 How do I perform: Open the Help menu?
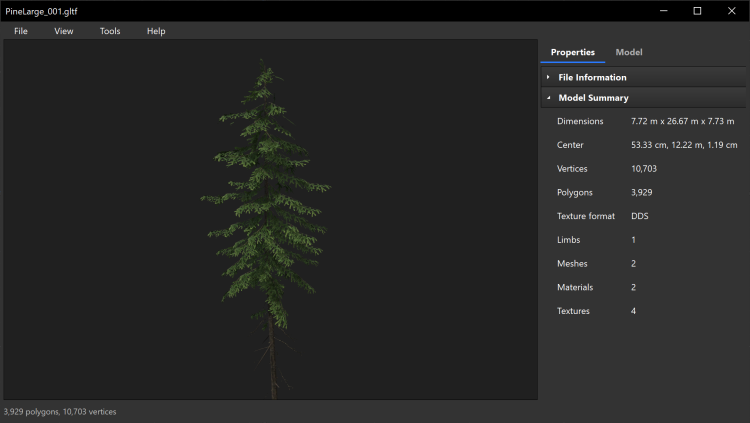tap(156, 31)
